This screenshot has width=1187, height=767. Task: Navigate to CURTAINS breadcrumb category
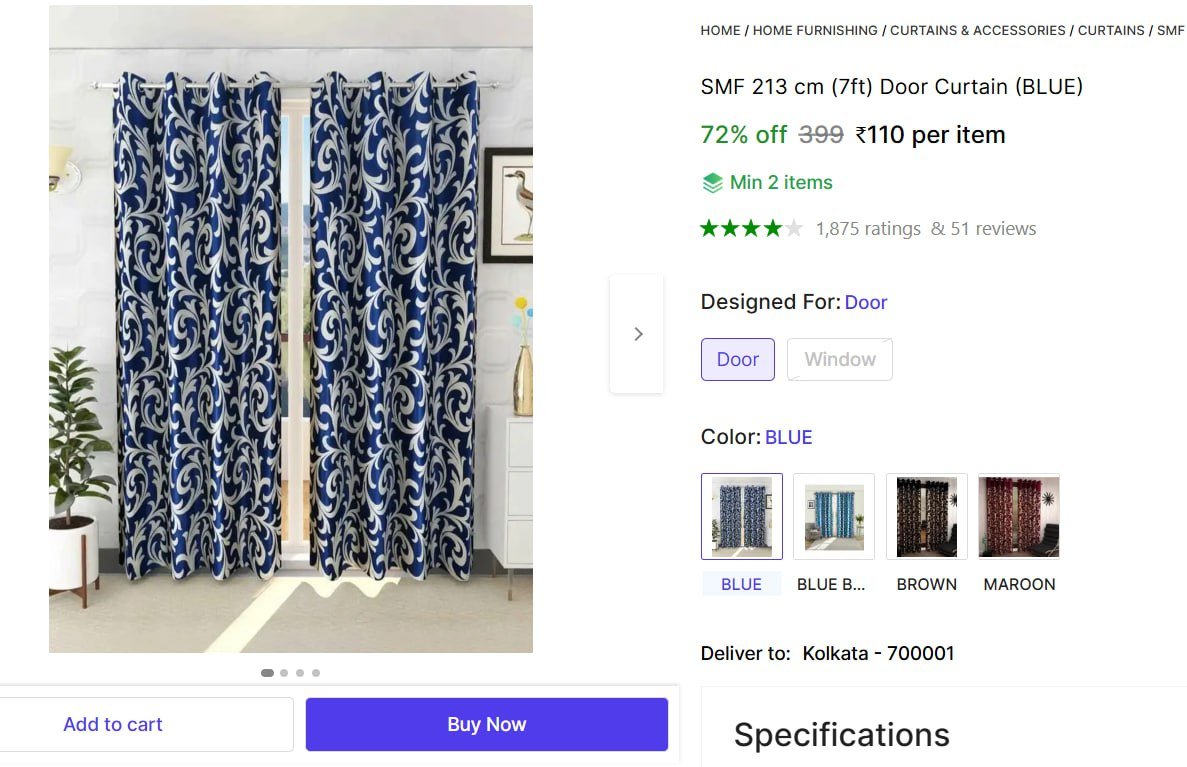(1111, 31)
